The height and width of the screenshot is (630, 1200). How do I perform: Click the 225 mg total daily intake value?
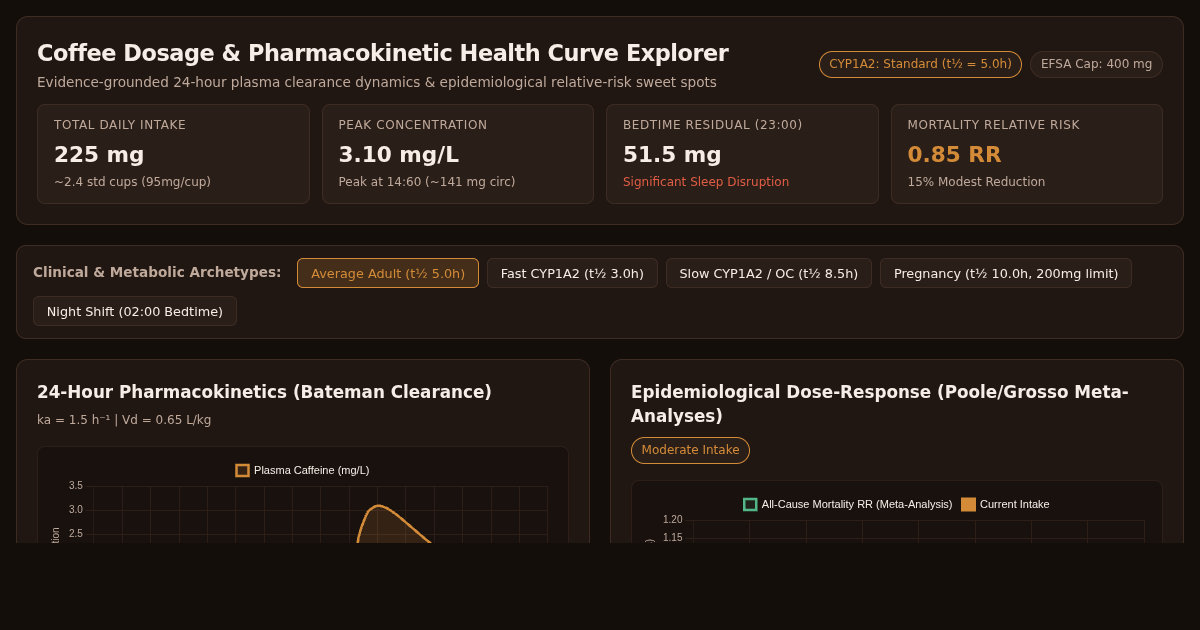coord(99,155)
